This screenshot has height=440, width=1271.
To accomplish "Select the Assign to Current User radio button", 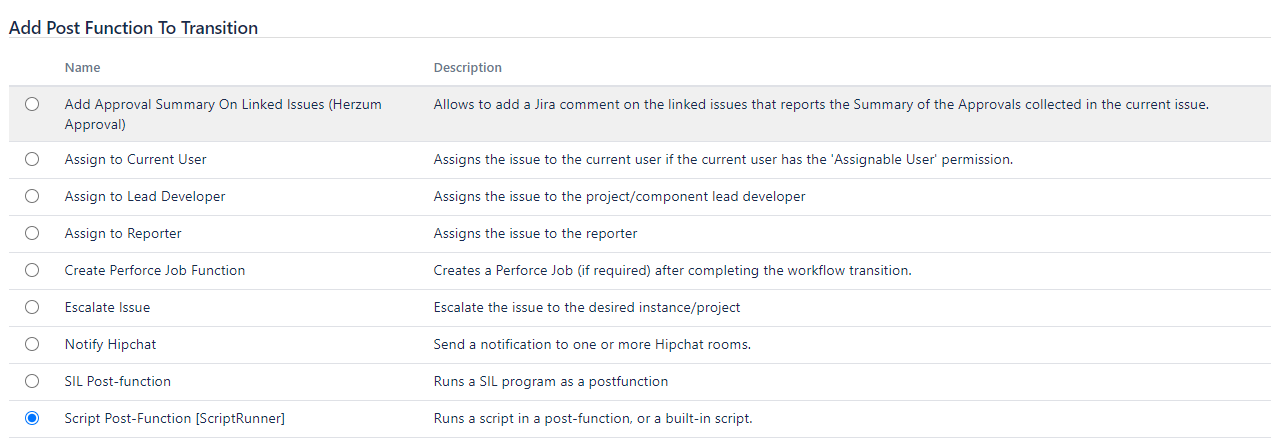I will point(32,159).
